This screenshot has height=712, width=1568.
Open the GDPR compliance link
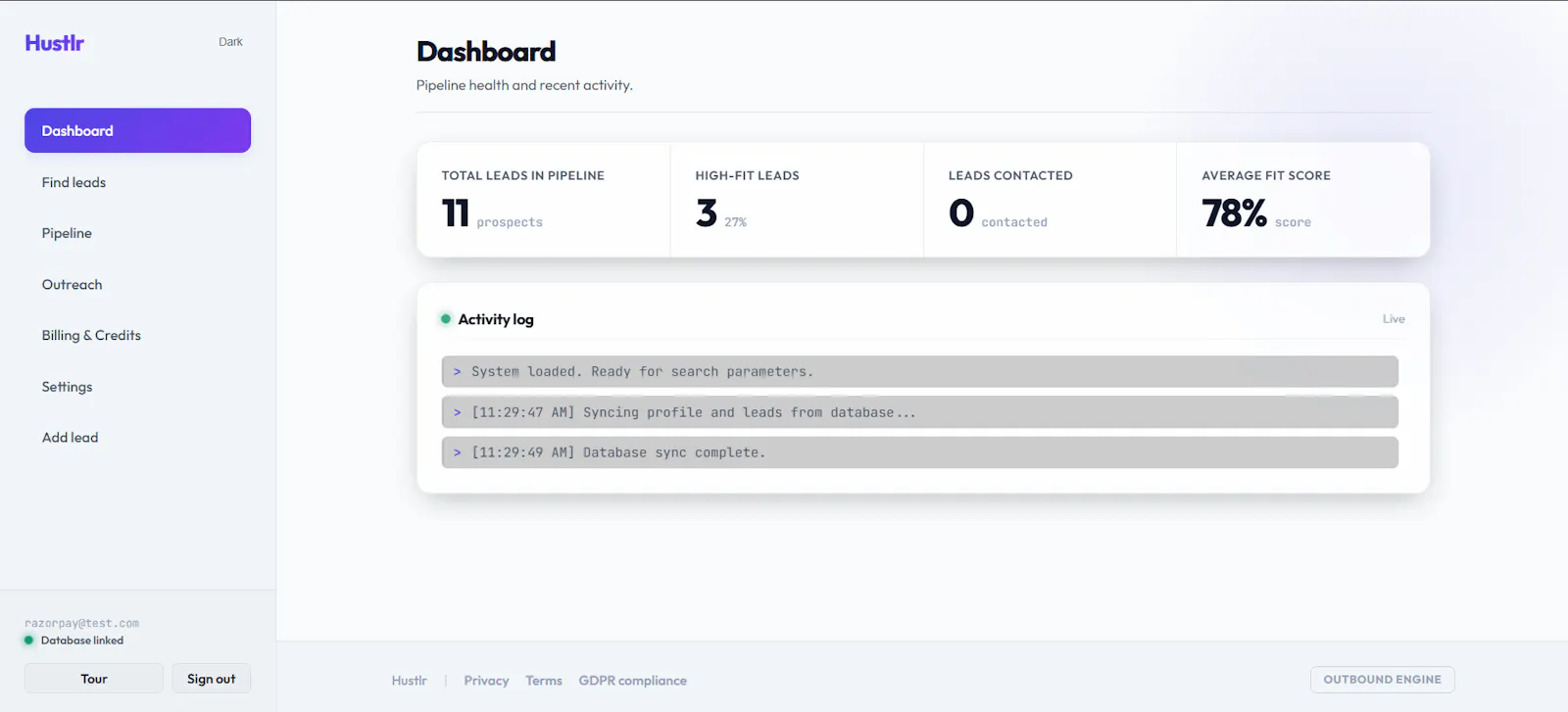(632, 681)
